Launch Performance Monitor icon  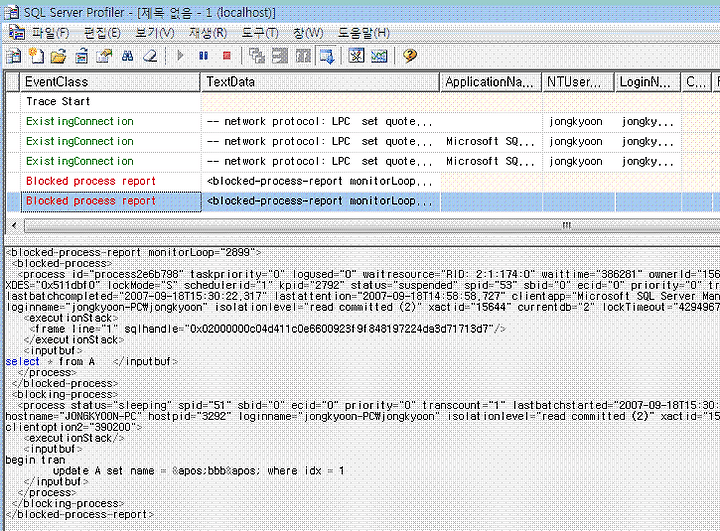click(x=379, y=56)
